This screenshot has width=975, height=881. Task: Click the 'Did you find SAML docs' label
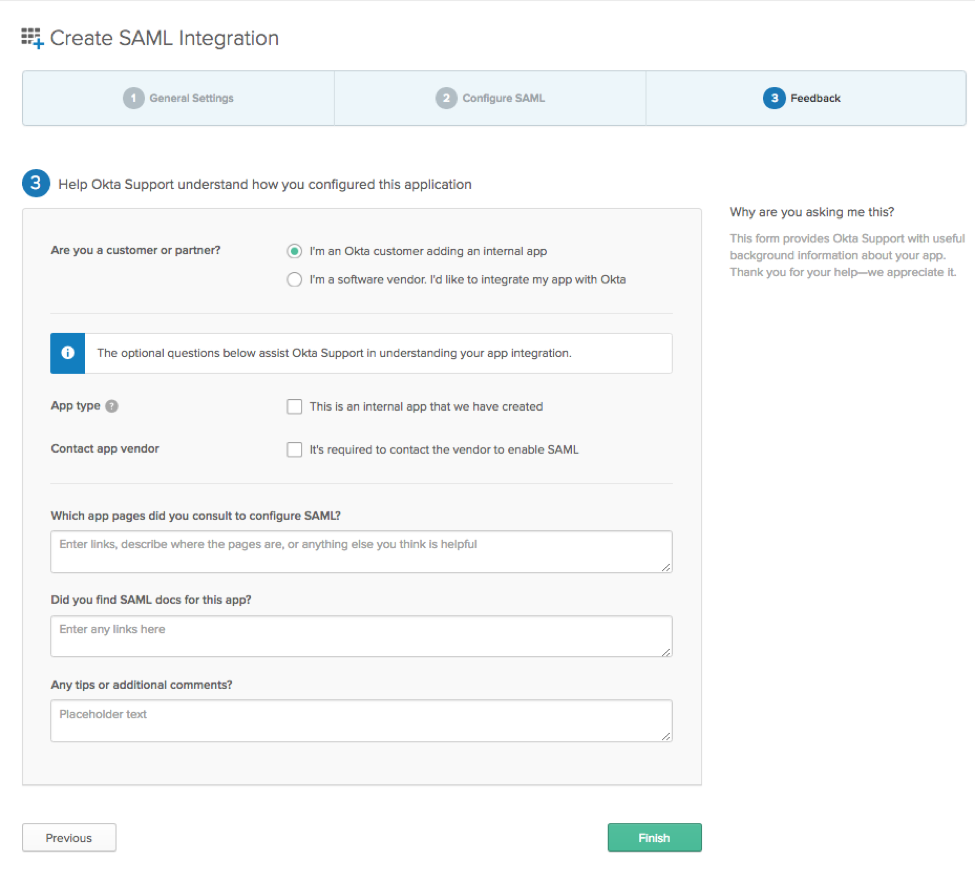[x=151, y=599]
